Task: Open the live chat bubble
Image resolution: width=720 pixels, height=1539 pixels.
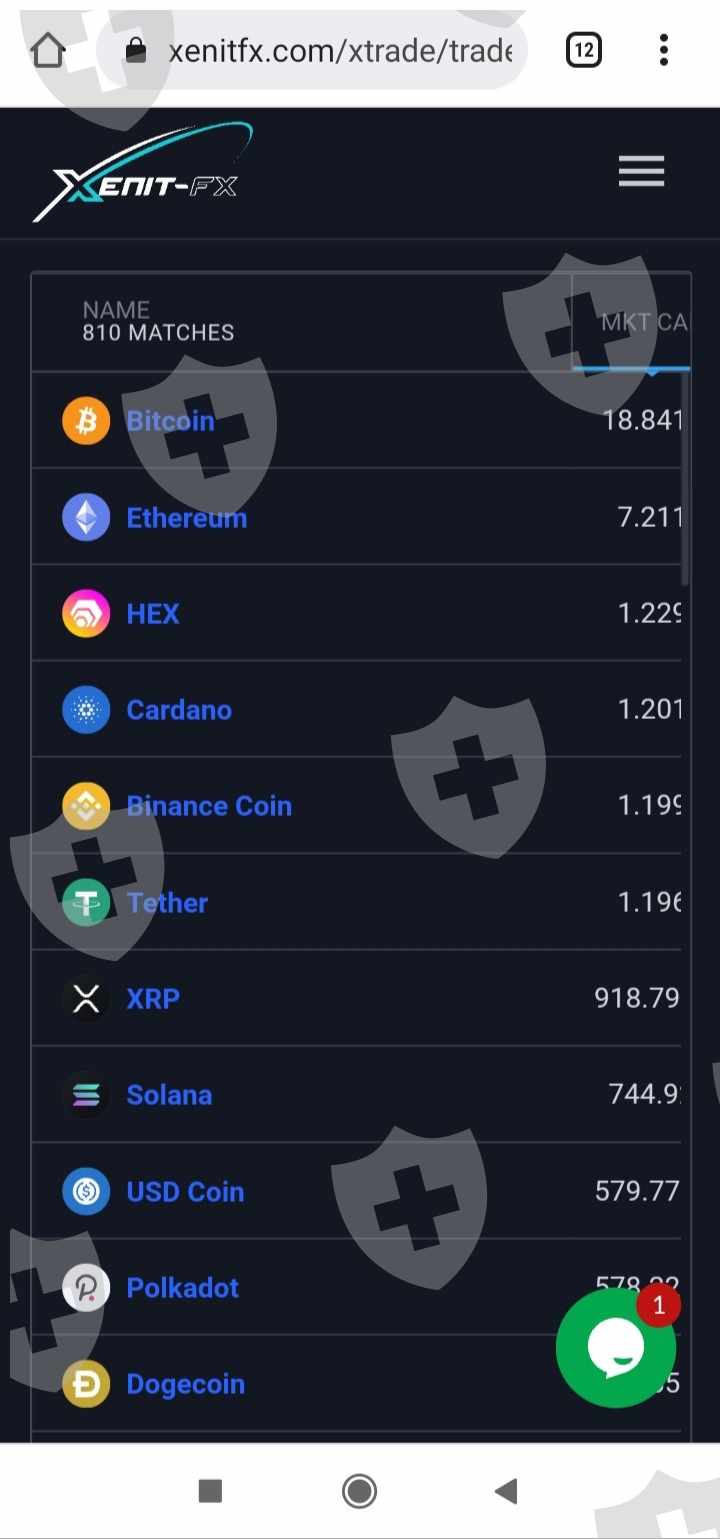Action: point(615,1348)
